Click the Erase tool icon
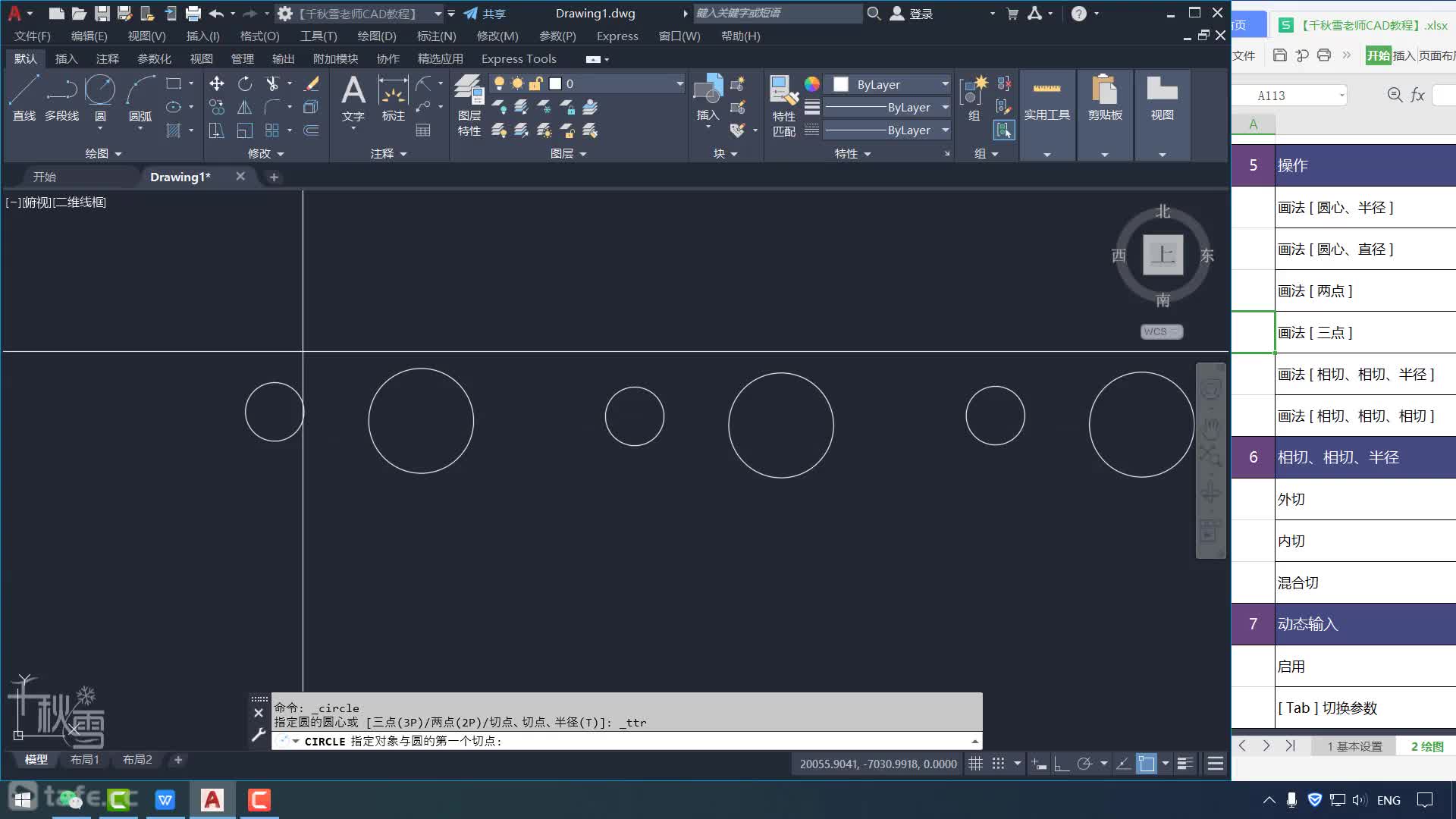The width and height of the screenshot is (1456, 819). 311,83
